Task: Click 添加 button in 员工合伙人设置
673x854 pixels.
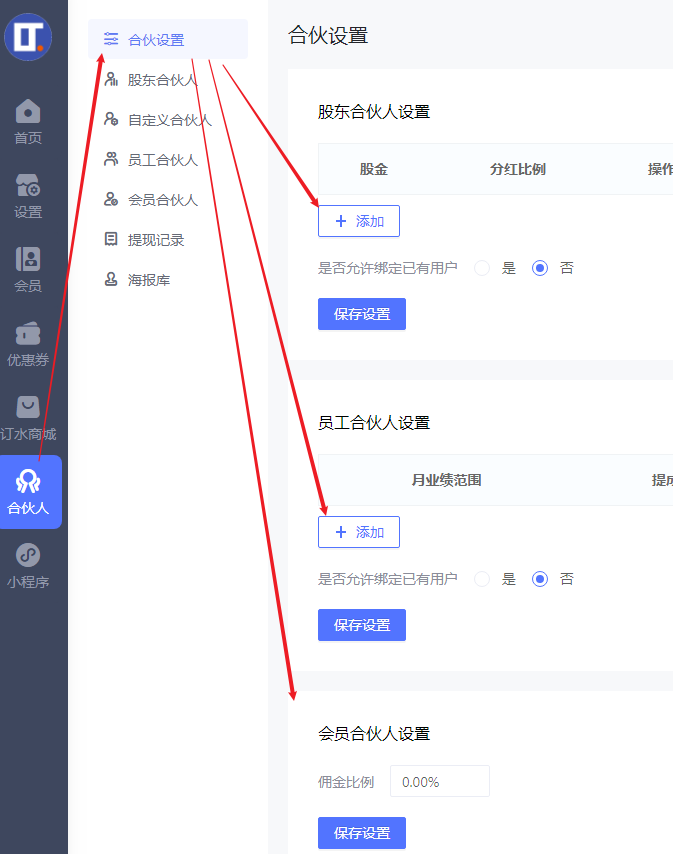Action: coord(359,532)
